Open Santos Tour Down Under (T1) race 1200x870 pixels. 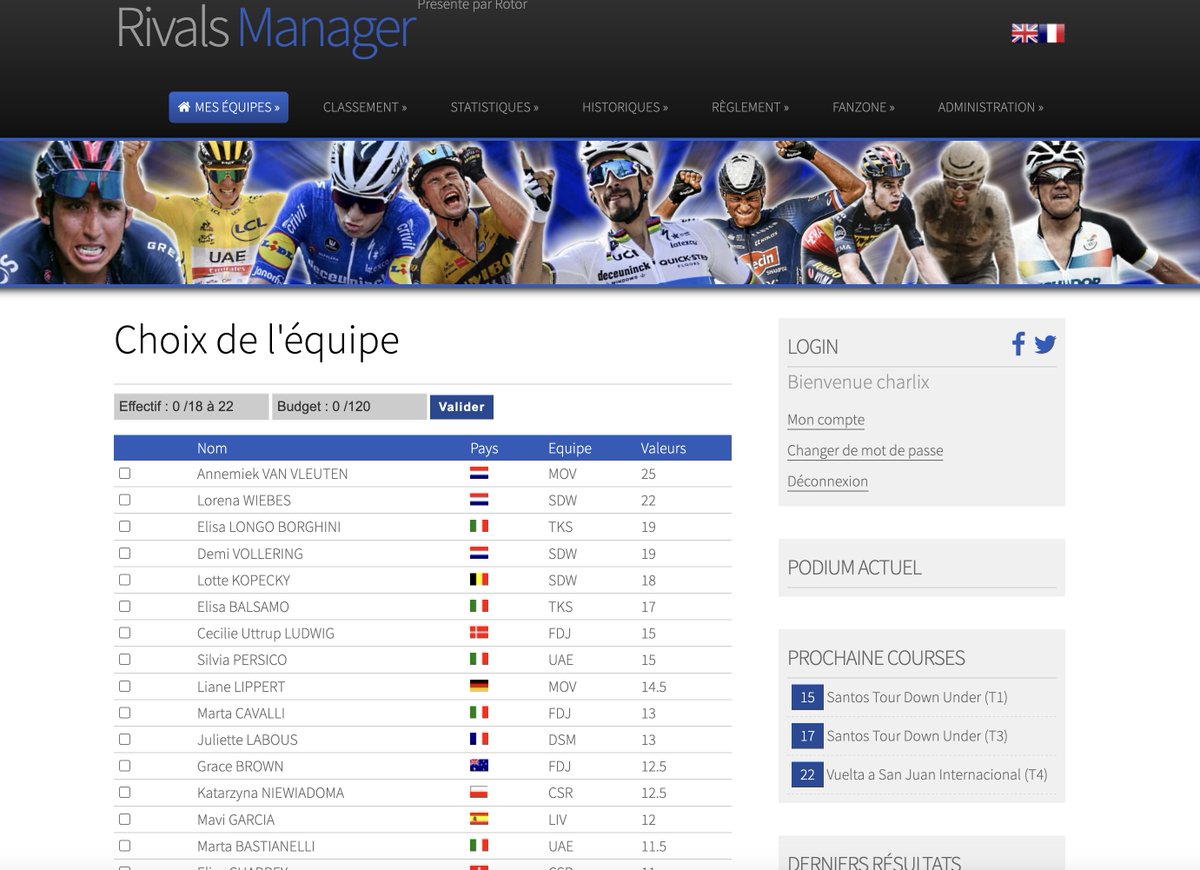tap(917, 697)
